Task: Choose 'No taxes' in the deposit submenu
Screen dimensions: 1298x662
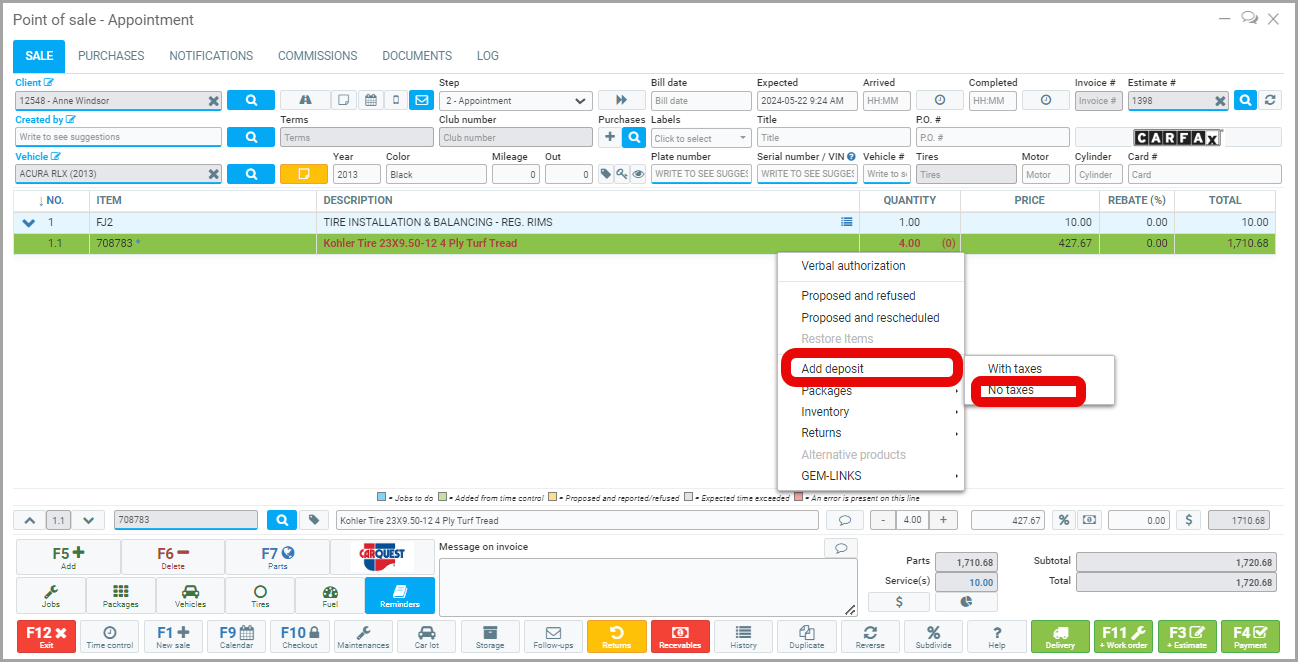Action: 1011,390
